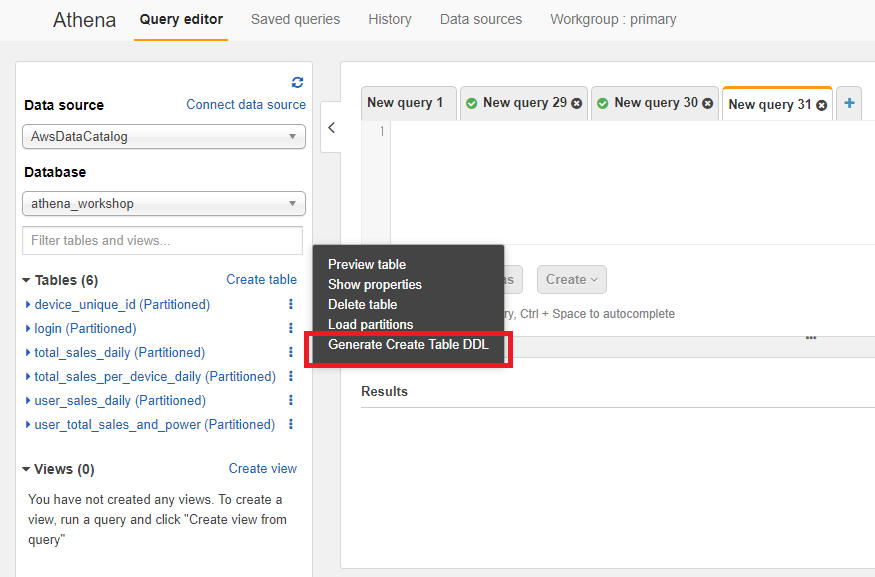The width and height of the screenshot is (875, 577).
Task: Open the device_unique_id (Partitioned) table link
Action: click(122, 305)
